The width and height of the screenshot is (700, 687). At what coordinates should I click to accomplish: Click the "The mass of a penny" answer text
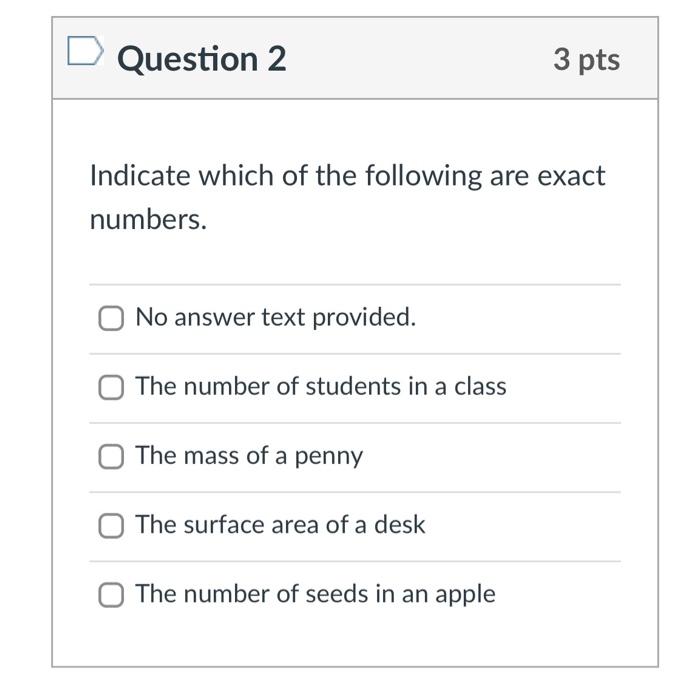point(249,456)
